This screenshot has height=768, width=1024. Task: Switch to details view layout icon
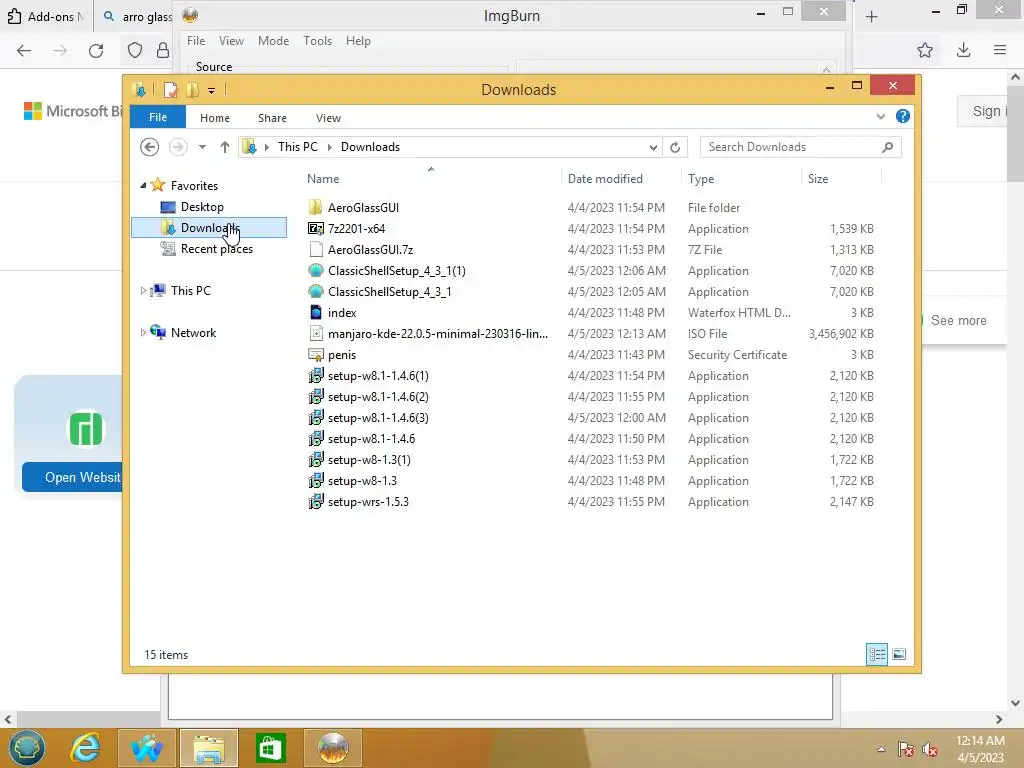(x=876, y=654)
